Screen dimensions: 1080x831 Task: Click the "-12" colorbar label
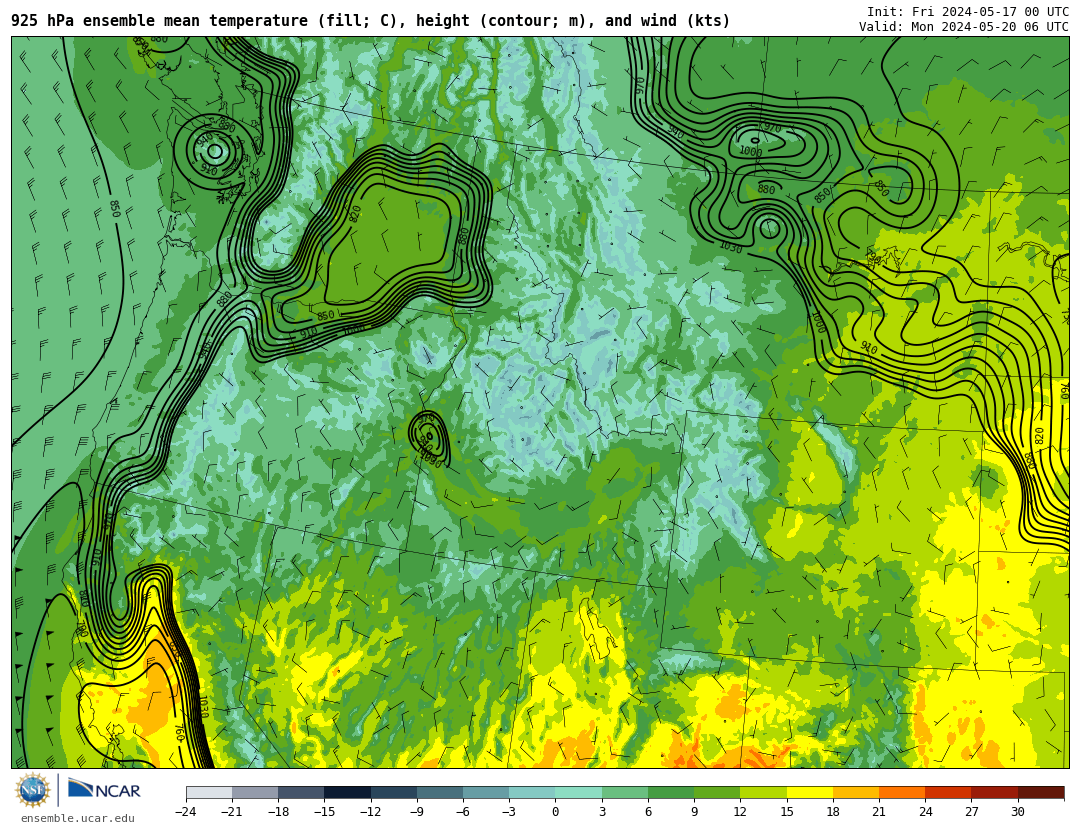click(371, 812)
